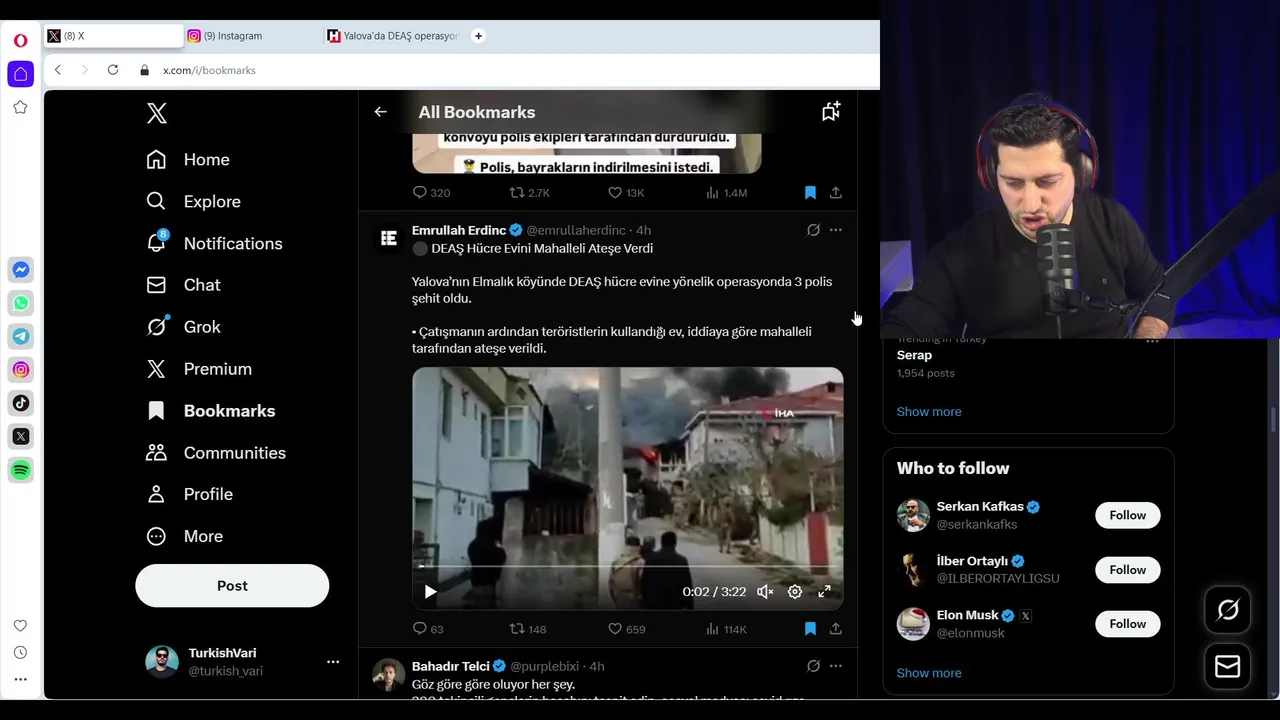
Task: Switch to Yalova'da DEAŞ operasyon tab
Action: coord(392,36)
